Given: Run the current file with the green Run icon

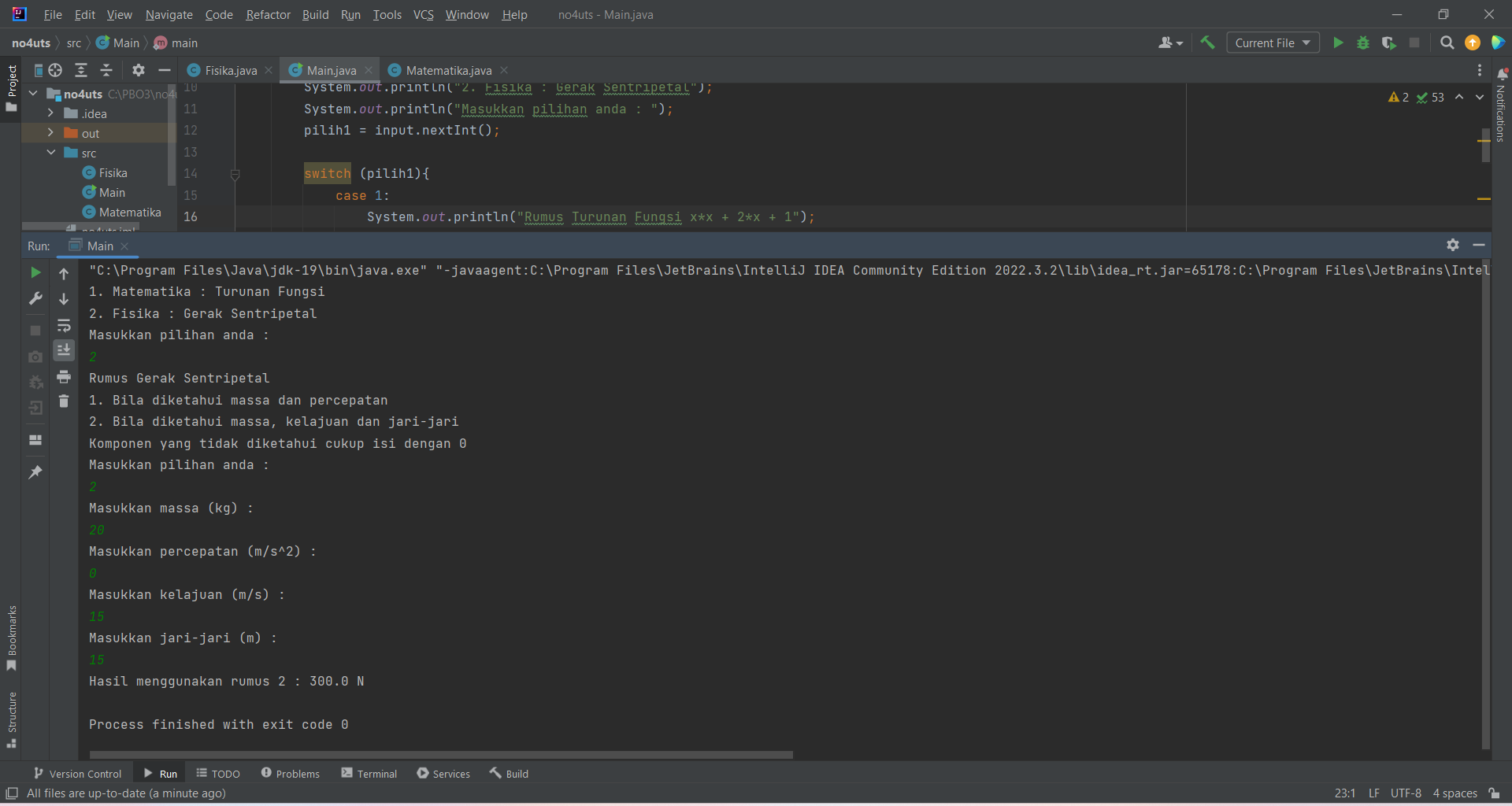Looking at the screenshot, I should click(x=1338, y=43).
